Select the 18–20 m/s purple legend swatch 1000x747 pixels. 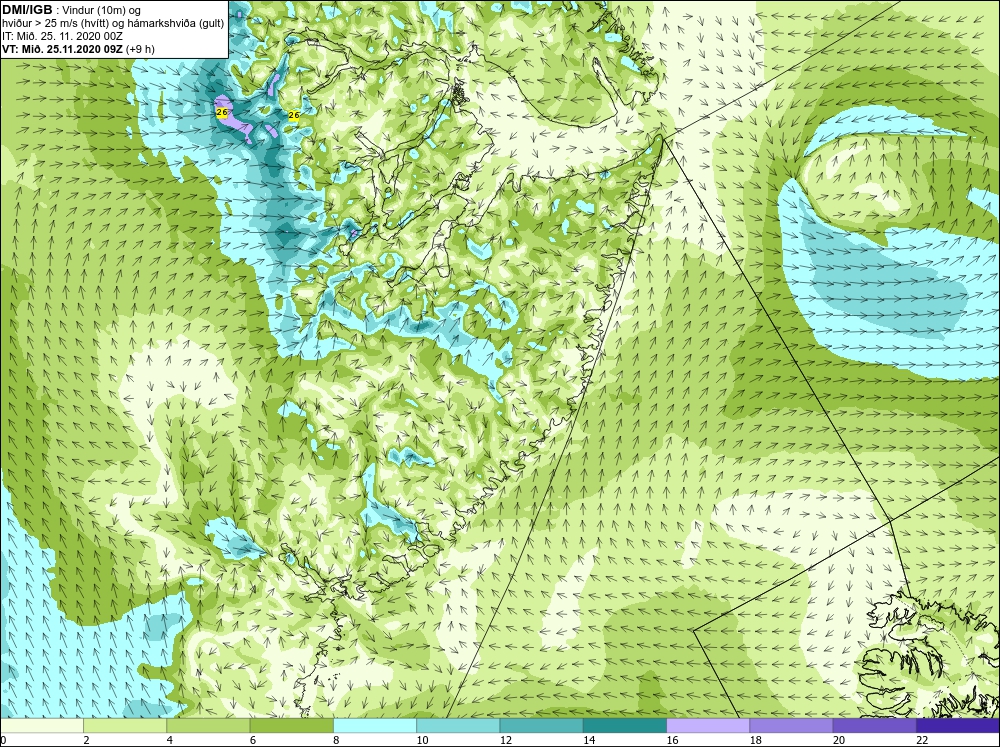pyautogui.click(x=791, y=726)
